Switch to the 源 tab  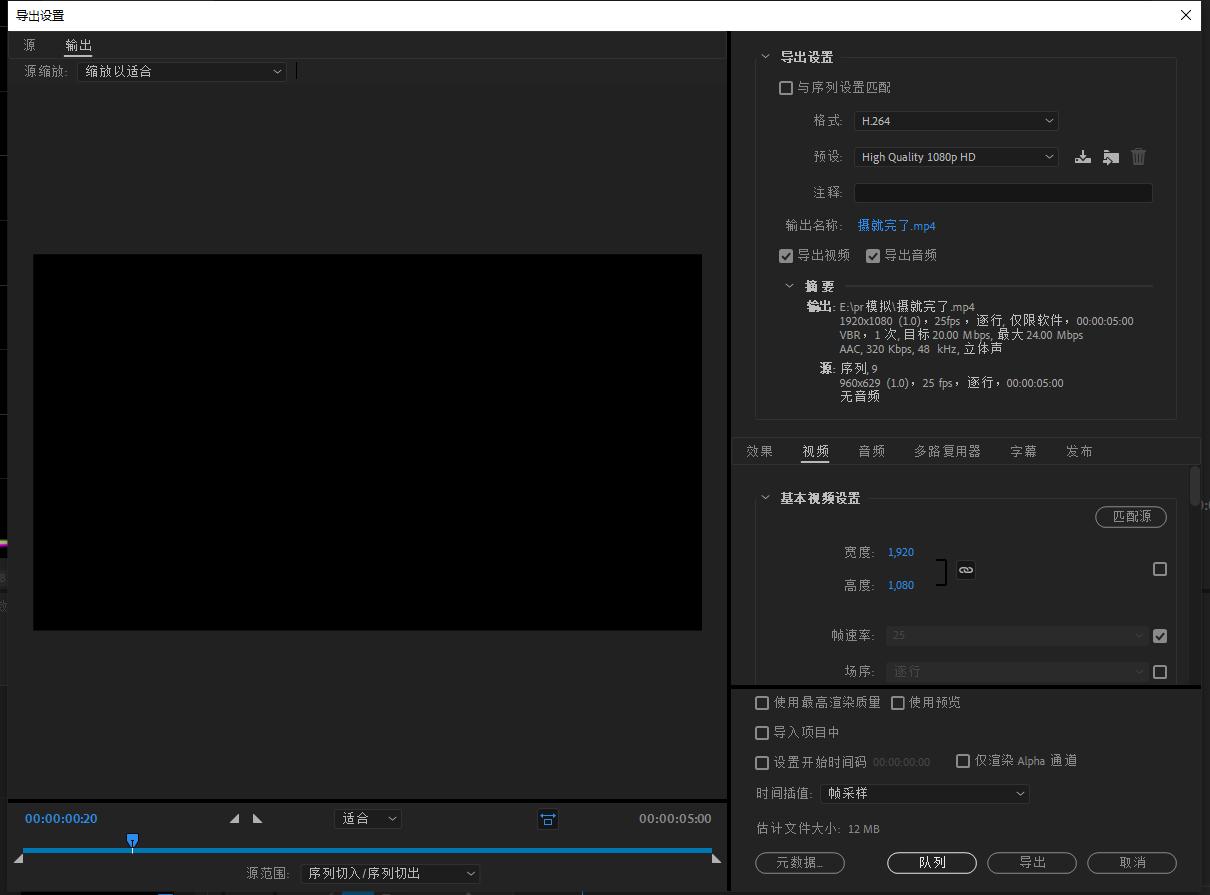29,45
